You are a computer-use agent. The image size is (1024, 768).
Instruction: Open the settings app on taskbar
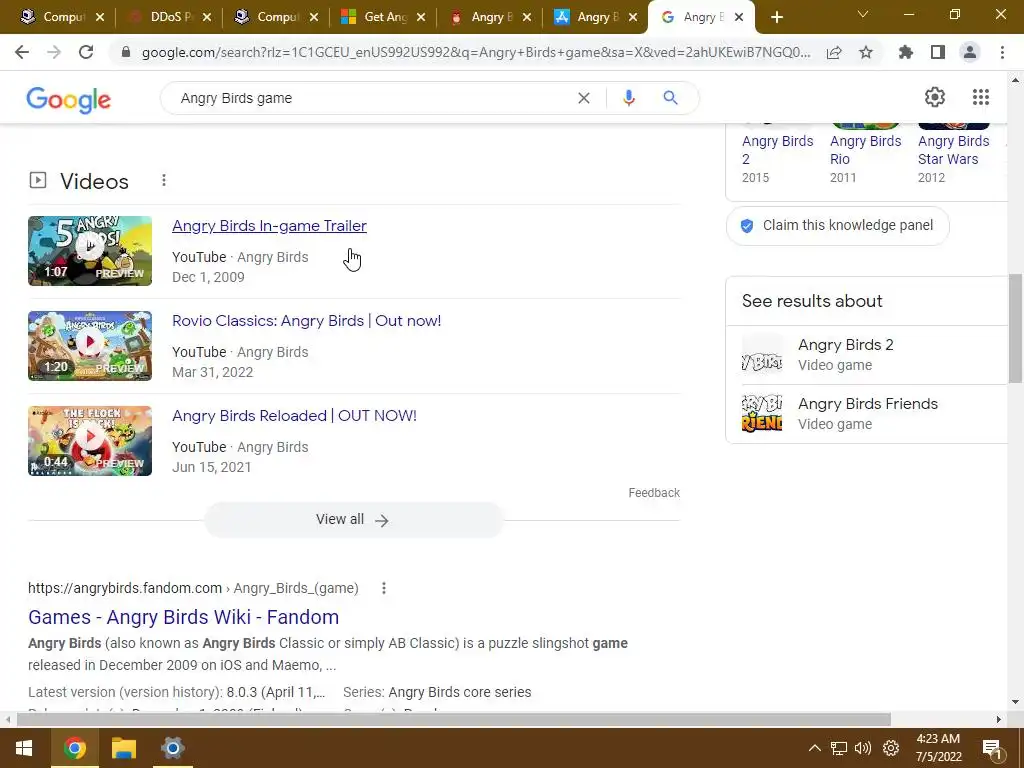pyautogui.click(x=172, y=748)
